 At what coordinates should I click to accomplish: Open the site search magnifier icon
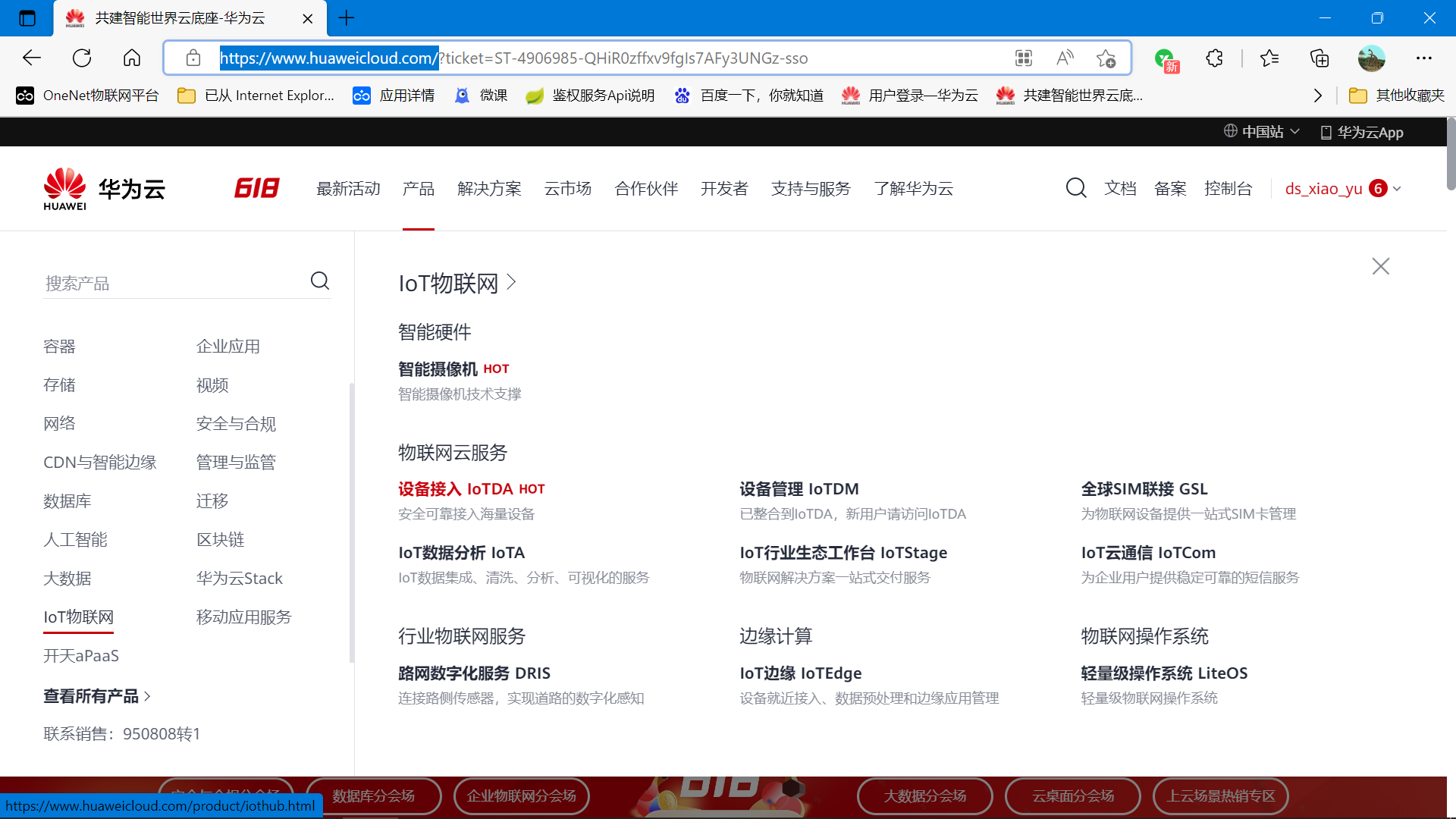(1075, 188)
